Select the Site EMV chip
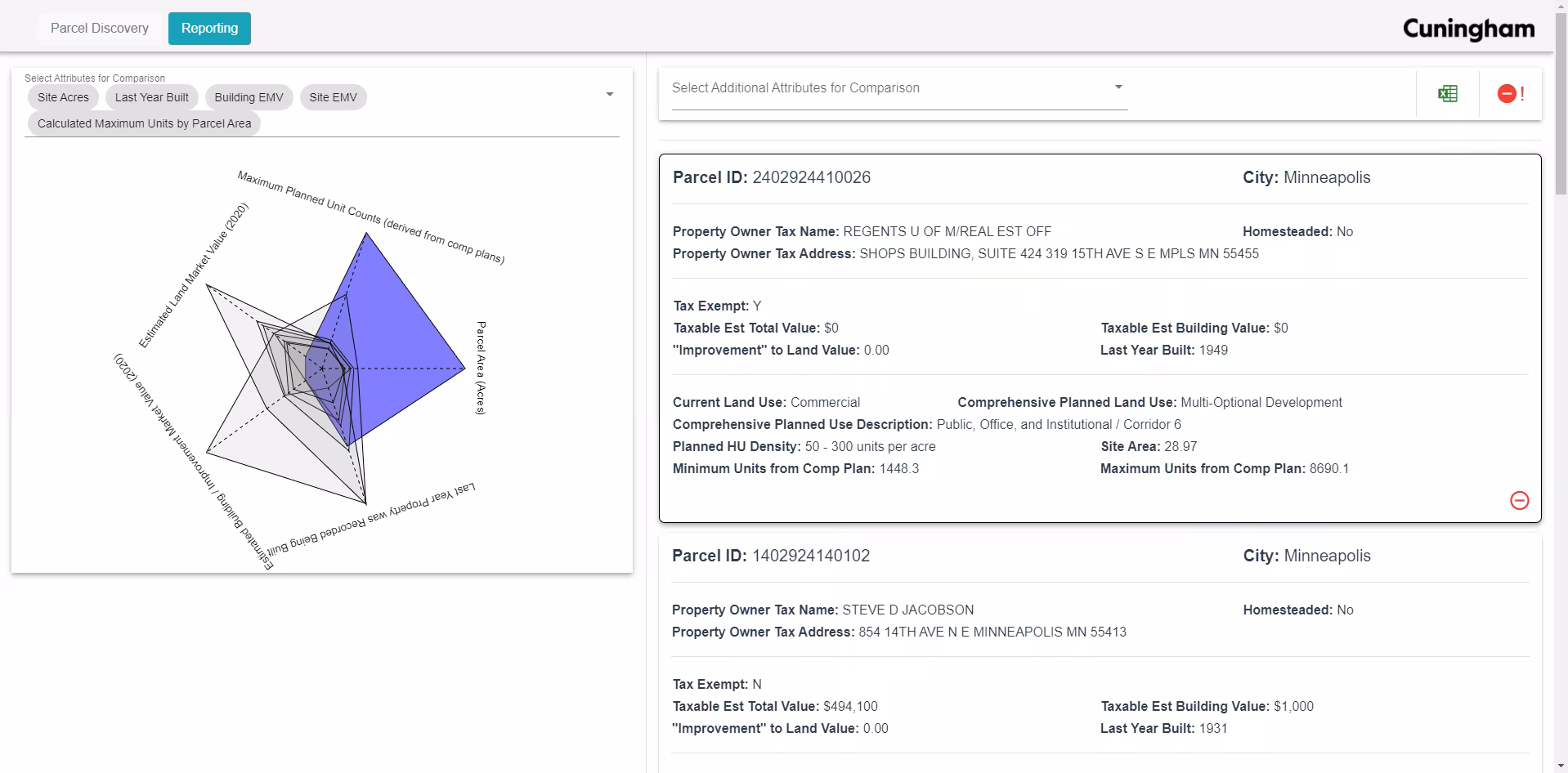 pyautogui.click(x=333, y=97)
